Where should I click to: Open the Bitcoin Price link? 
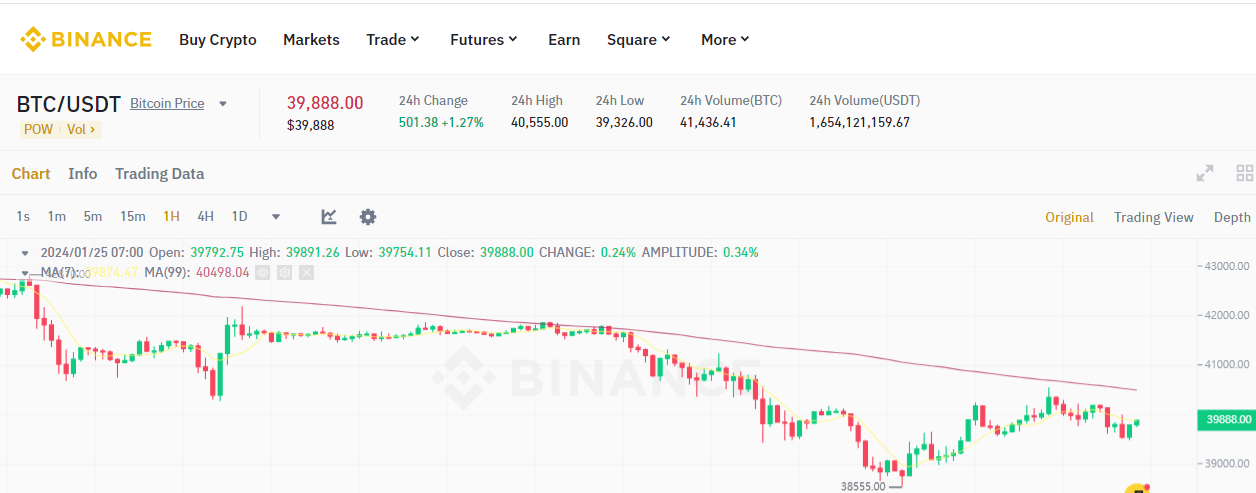[167, 103]
